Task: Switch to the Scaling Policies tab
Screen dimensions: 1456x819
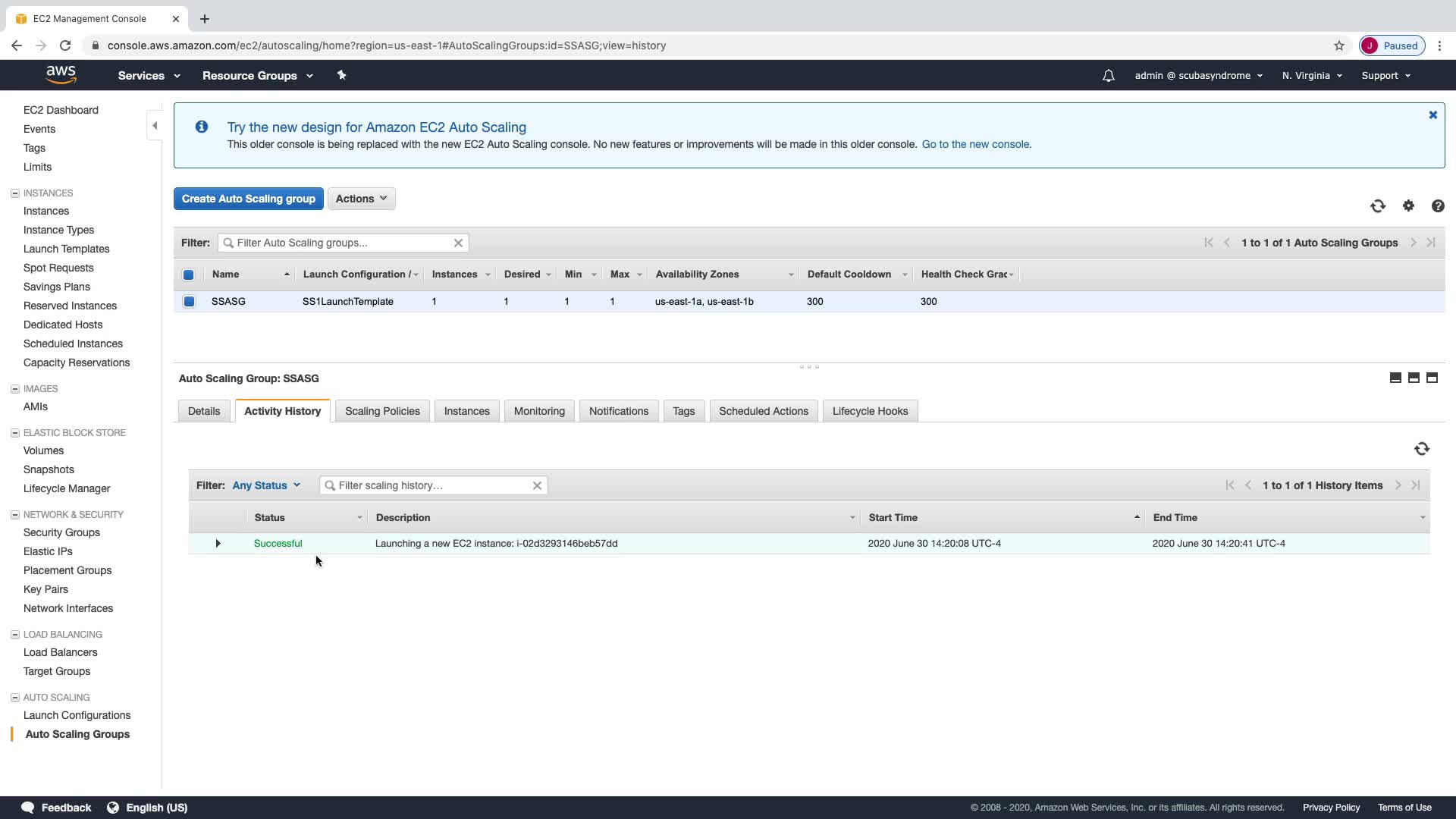Action: [382, 411]
